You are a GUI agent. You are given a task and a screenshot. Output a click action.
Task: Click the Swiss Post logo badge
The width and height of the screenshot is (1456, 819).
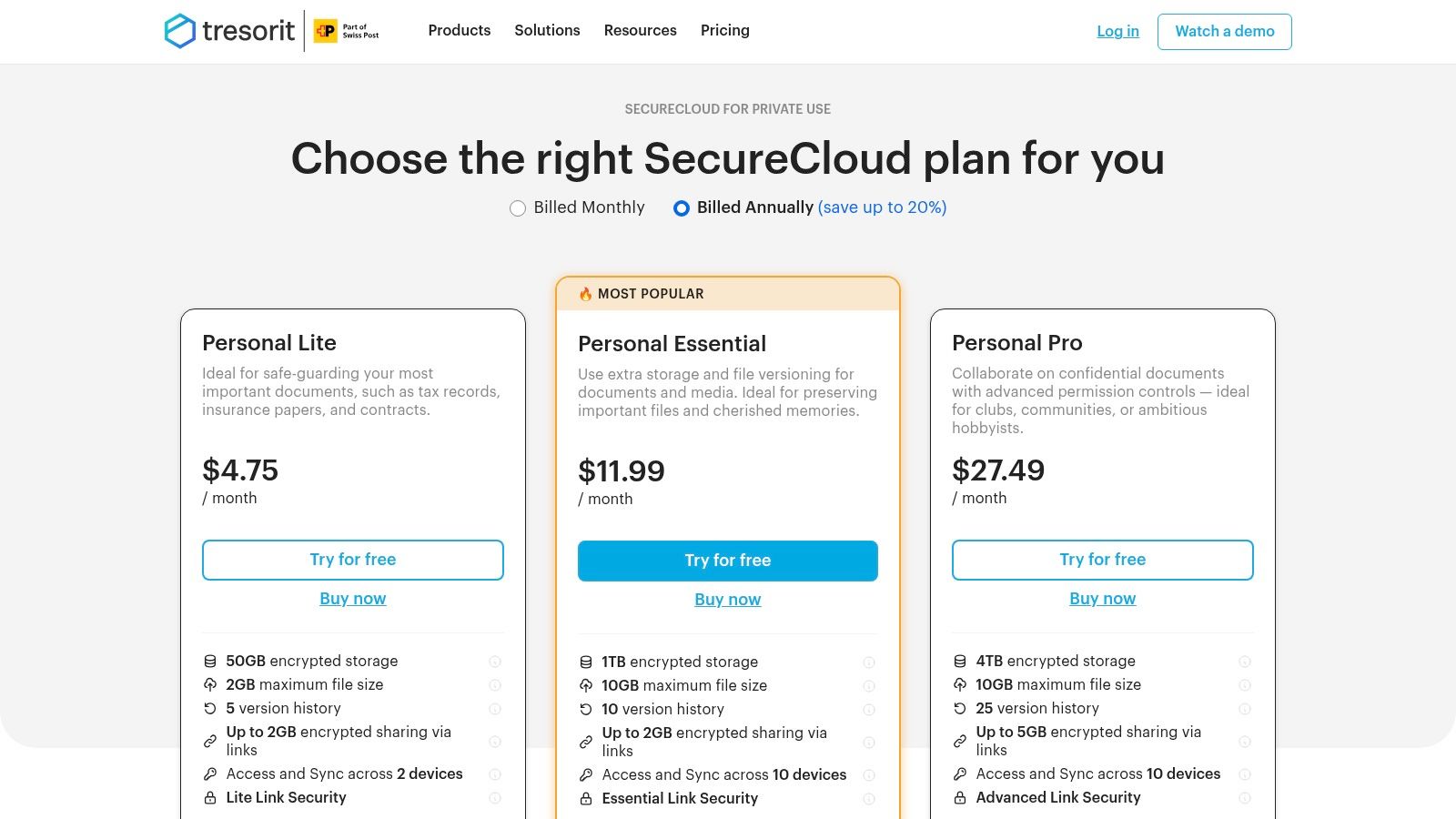click(347, 31)
